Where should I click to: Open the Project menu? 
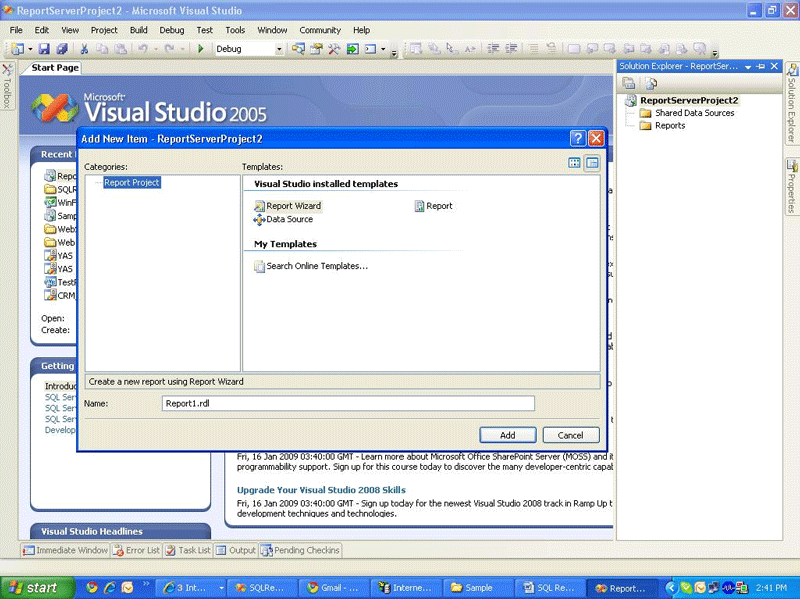tap(104, 30)
